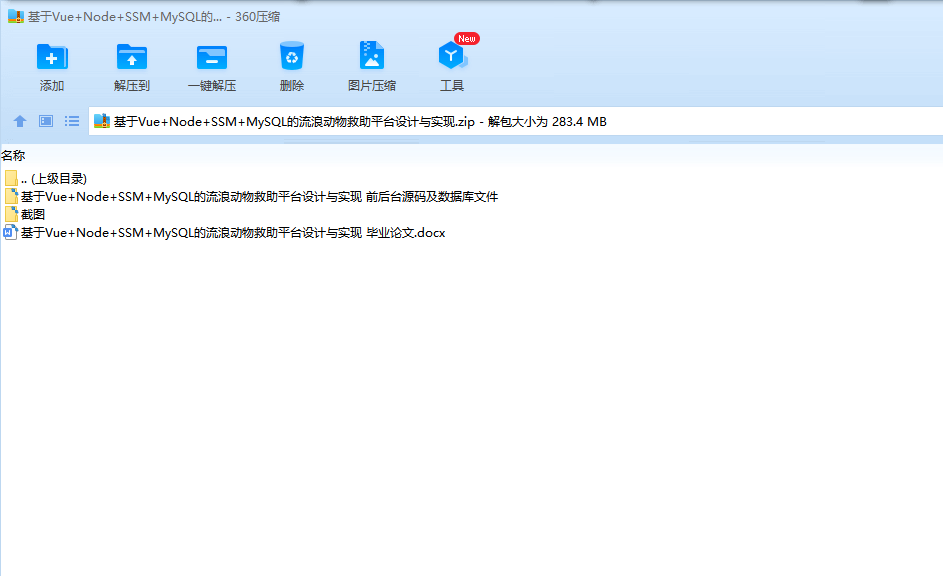Image resolution: width=943 pixels, height=576 pixels.
Task: Click the 添加 (Add) toolbar icon
Action: [x=52, y=57]
